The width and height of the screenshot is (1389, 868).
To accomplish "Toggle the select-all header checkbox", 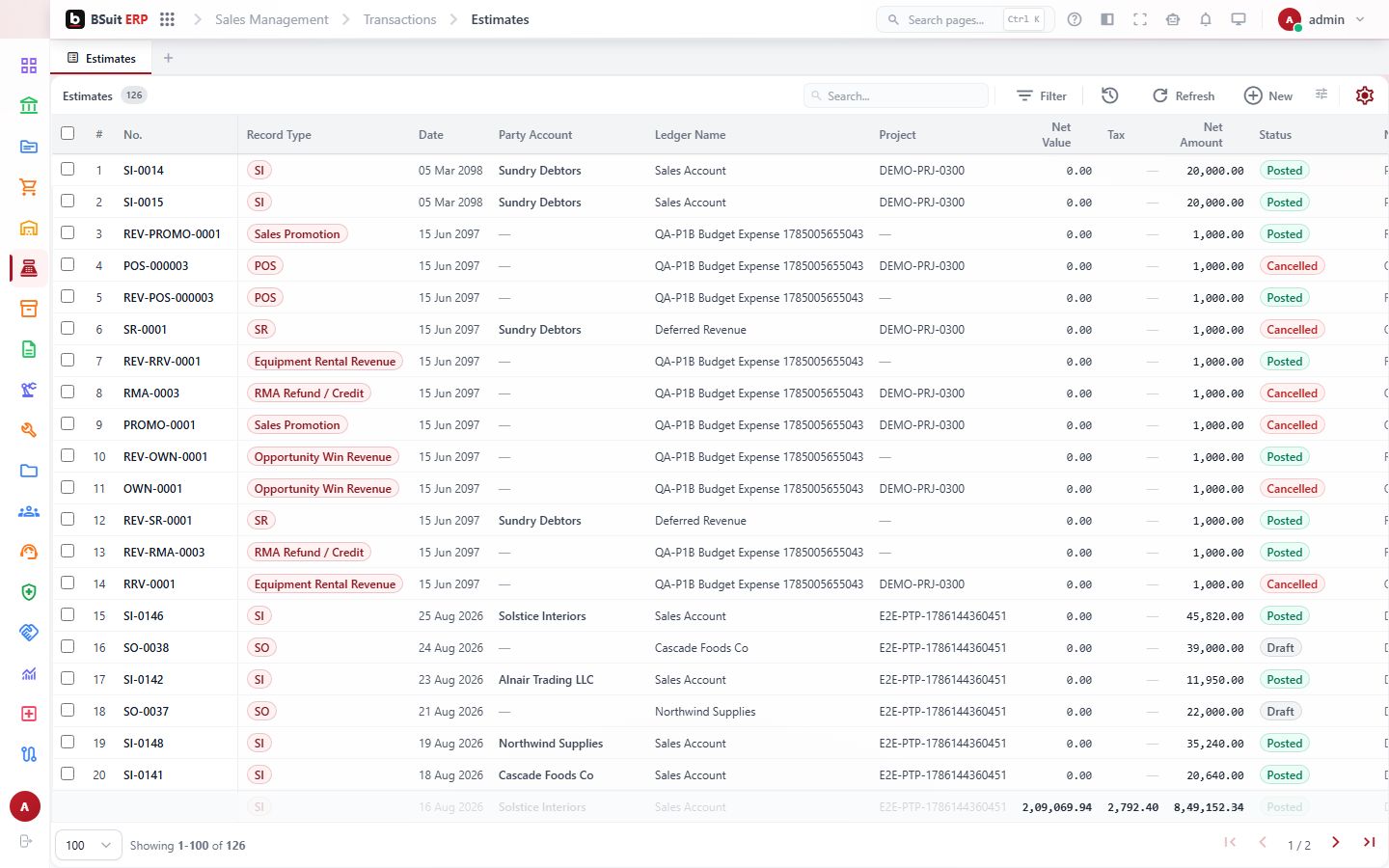I will (x=68, y=133).
